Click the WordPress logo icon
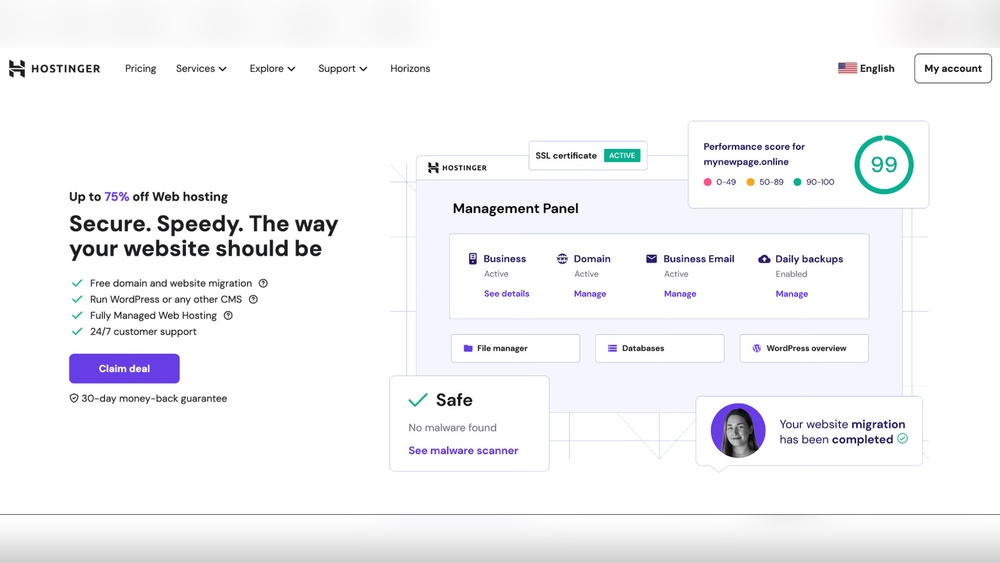 tap(756, 348)
